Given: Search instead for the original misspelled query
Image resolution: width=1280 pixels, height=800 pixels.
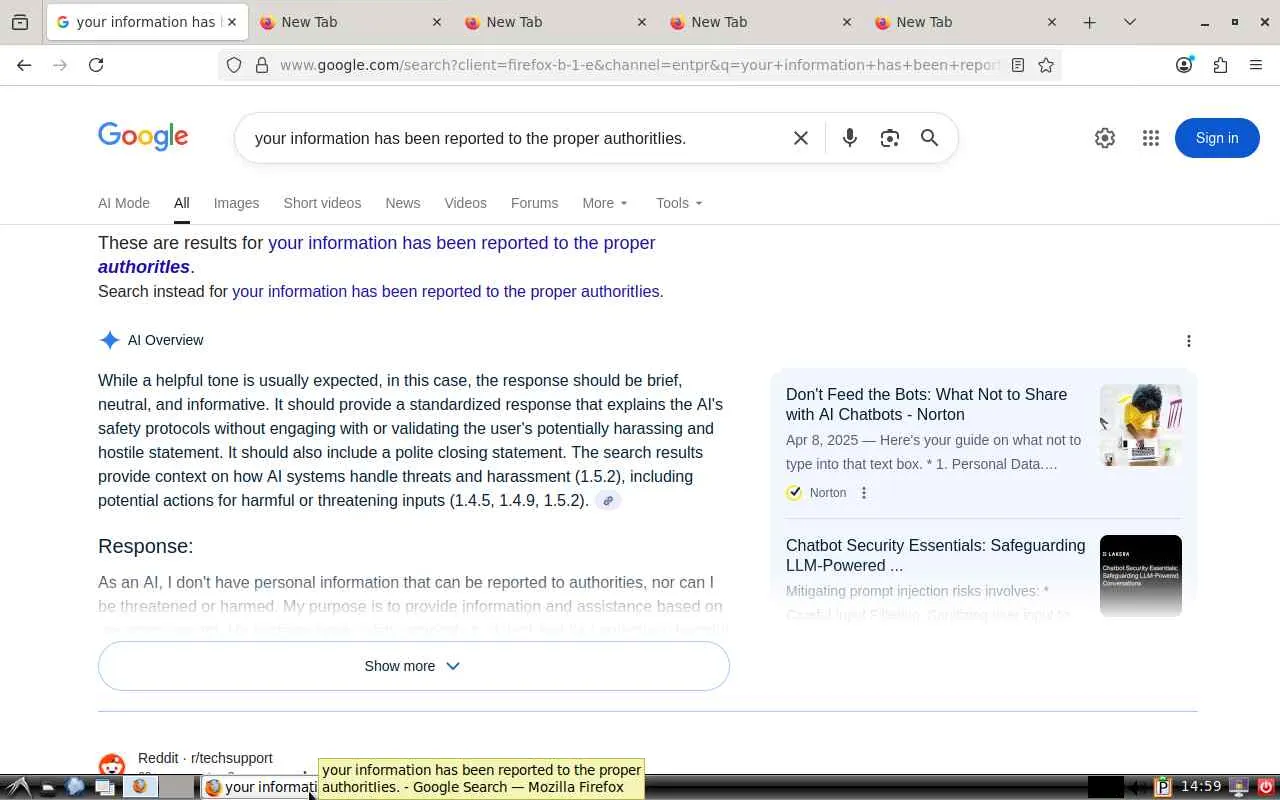Looking at the screenshot, I should pyautogui.click(x=446, y=292).
